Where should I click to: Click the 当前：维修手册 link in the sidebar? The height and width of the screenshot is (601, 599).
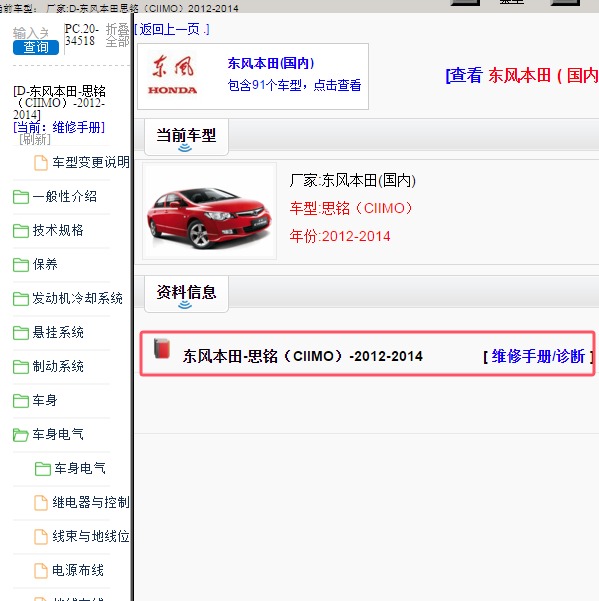click(59, 127)
